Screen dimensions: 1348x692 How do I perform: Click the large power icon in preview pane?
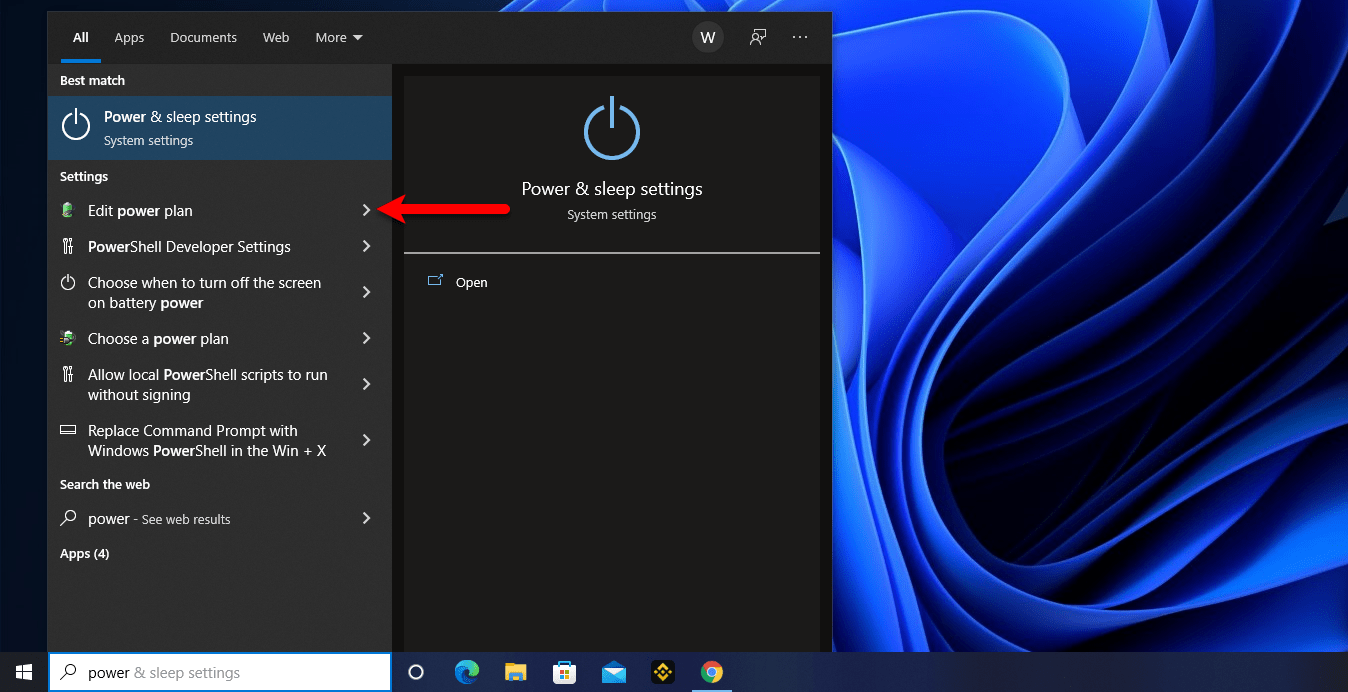click(612, 127)
